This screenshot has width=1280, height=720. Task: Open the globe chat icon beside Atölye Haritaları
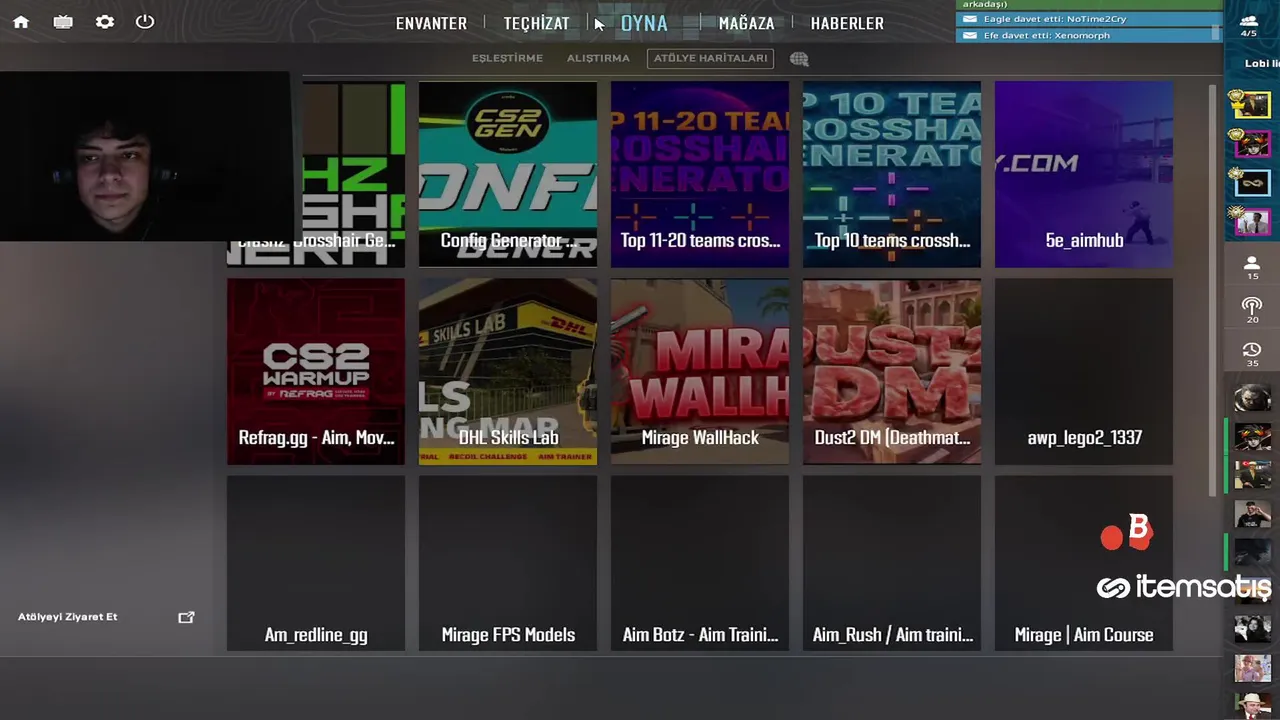(x=799, y=59)
